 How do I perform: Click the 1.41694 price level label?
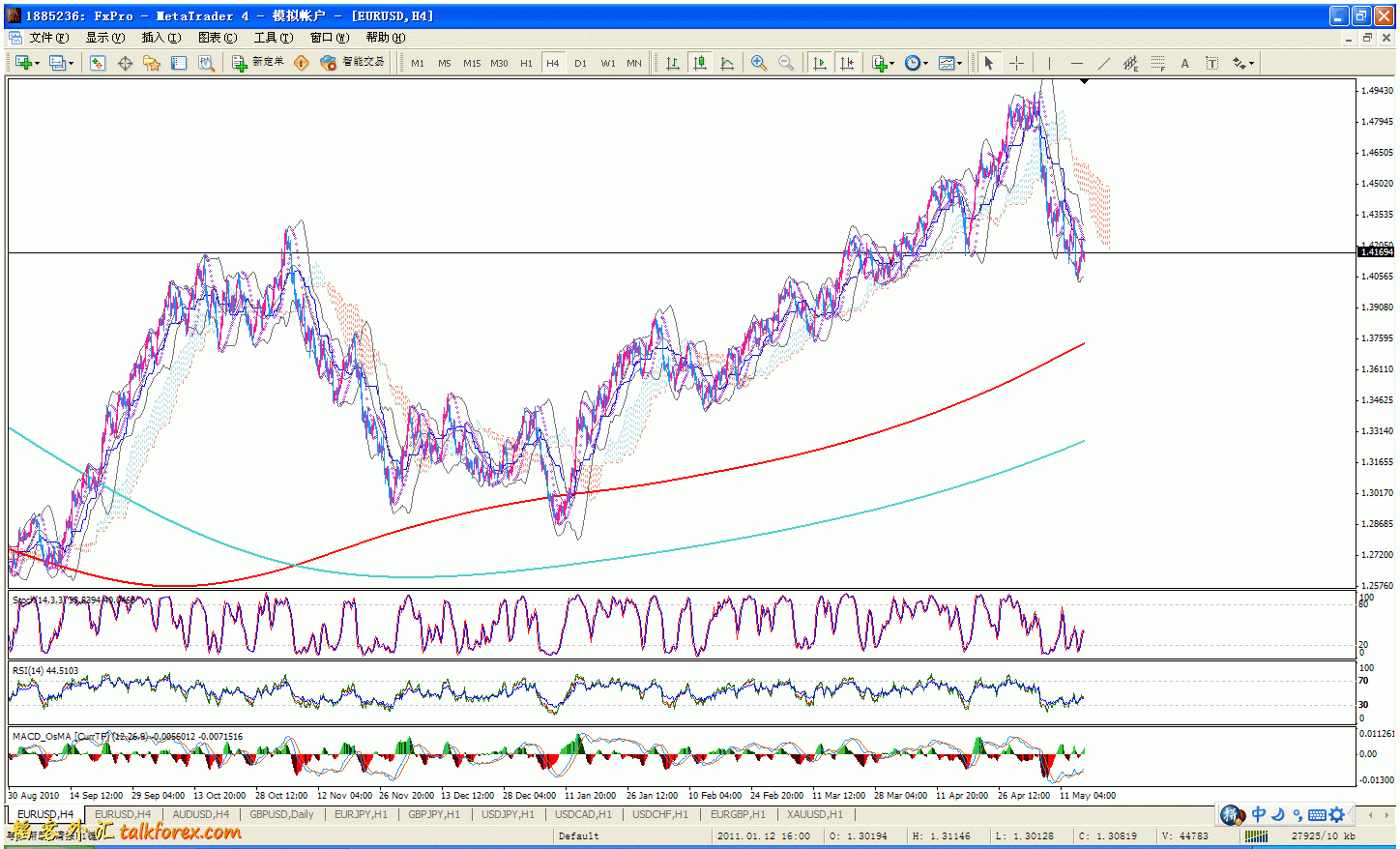tap(1376, 252)
